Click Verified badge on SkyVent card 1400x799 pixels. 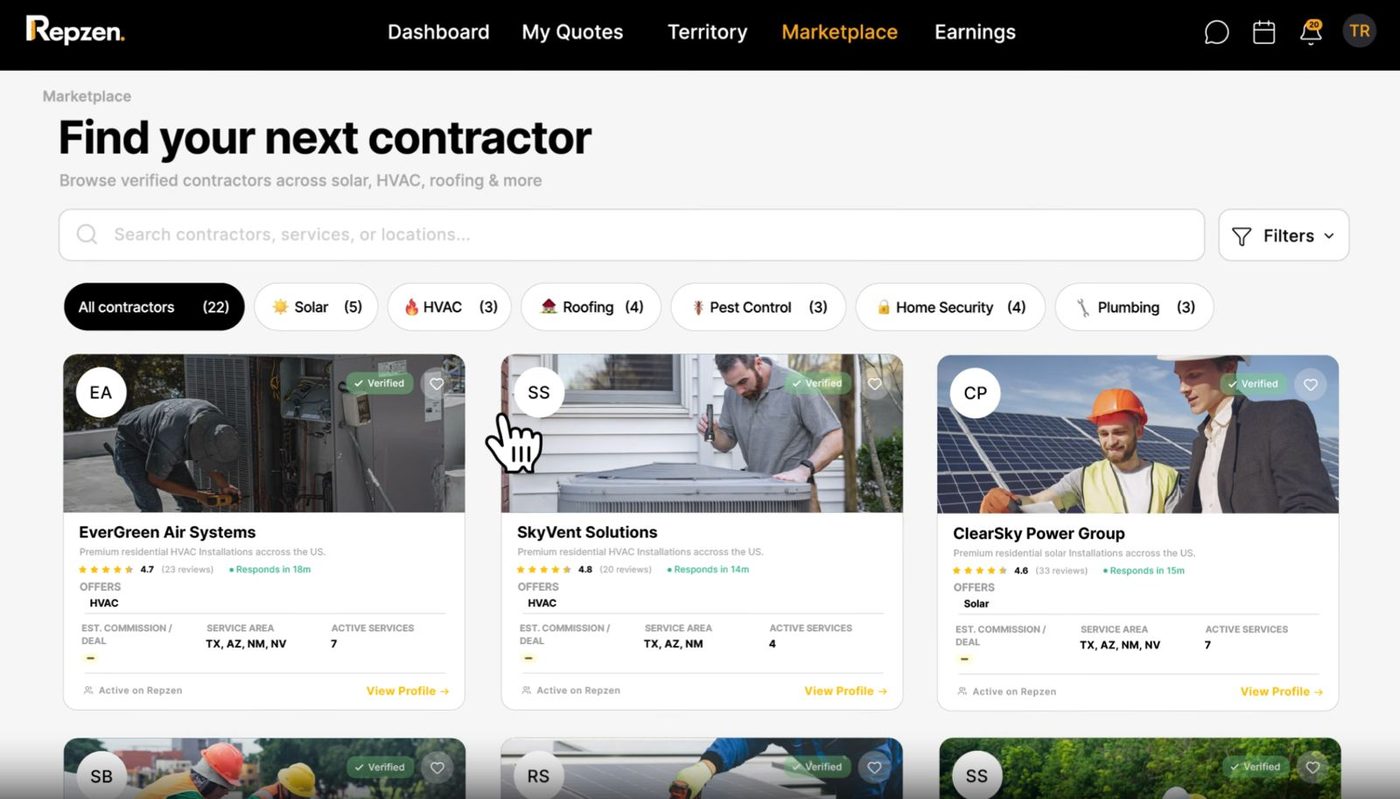point(816,383)
